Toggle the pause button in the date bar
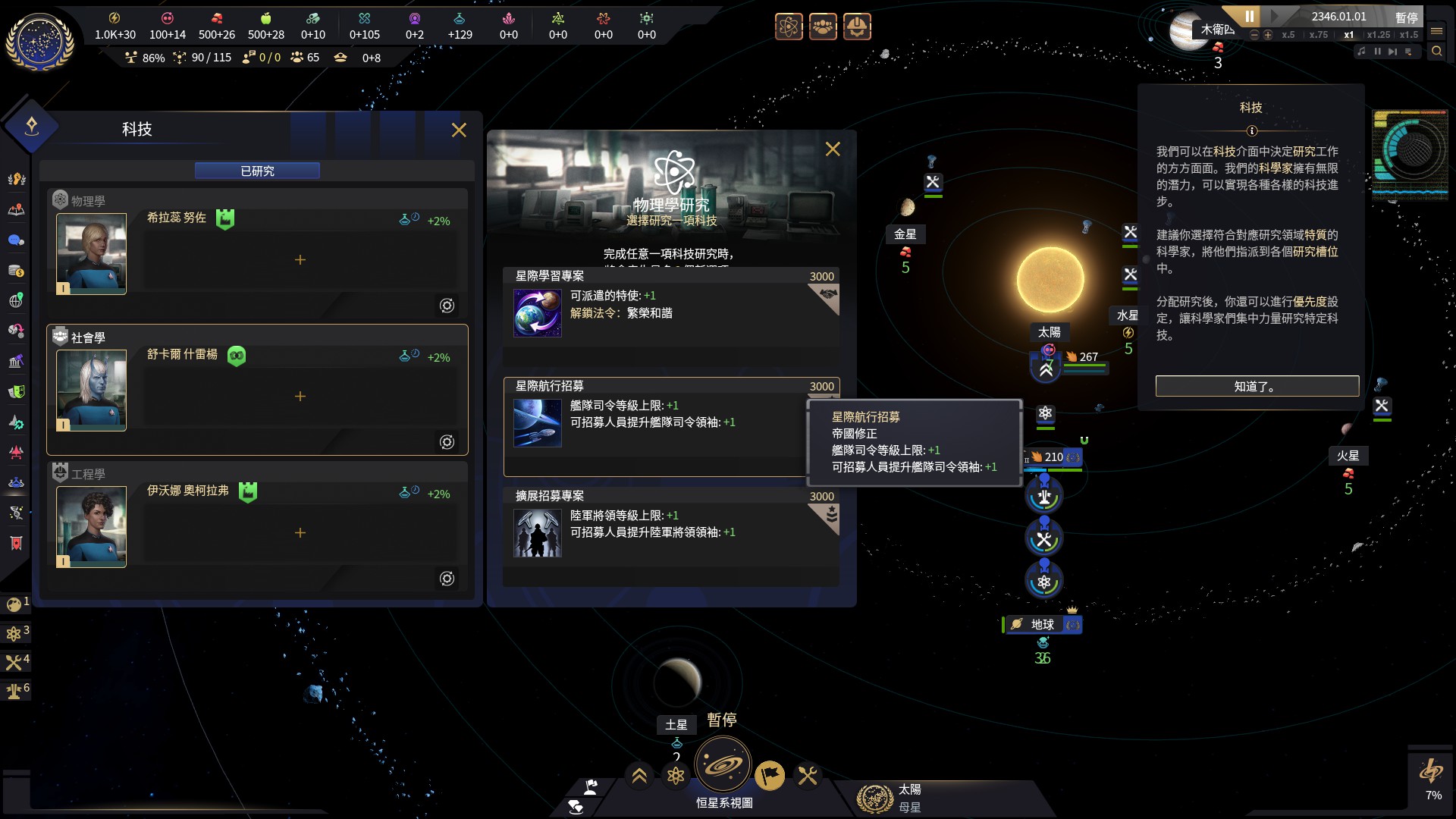Screen dimensions: 1456x819 [x=1250, y=16]
